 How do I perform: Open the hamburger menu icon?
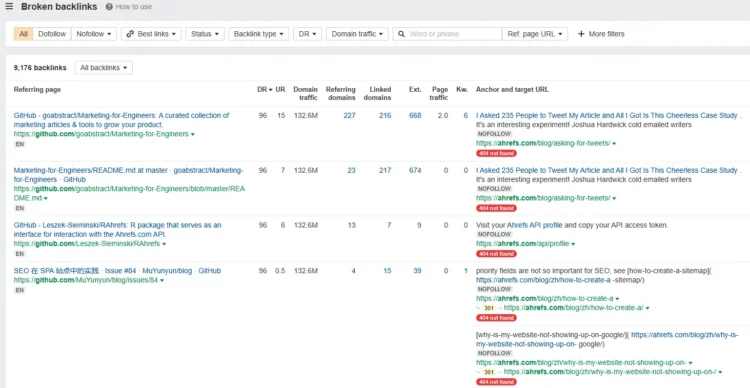(9, 7)
